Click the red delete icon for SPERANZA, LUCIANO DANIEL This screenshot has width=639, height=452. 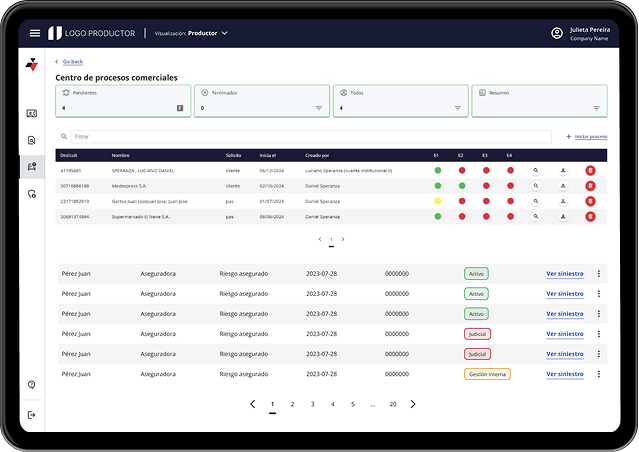tap(590, 171)
